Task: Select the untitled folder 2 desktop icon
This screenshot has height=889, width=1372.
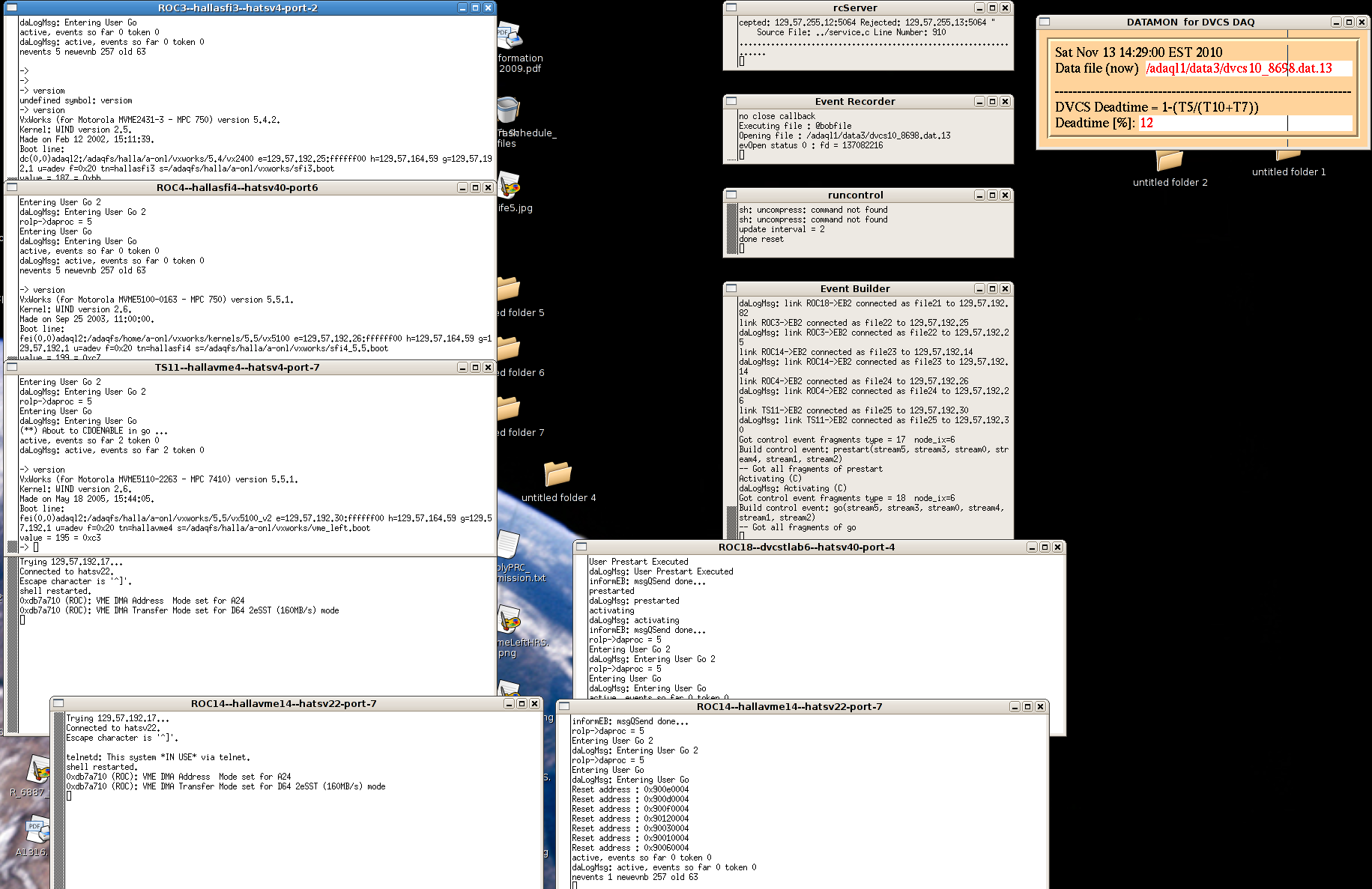Action: point(1169,160)
